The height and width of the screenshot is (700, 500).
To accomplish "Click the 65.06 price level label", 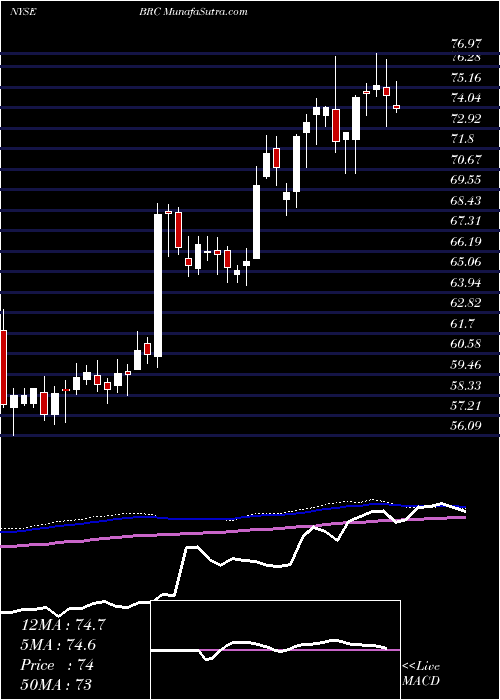I will (467, 262).
